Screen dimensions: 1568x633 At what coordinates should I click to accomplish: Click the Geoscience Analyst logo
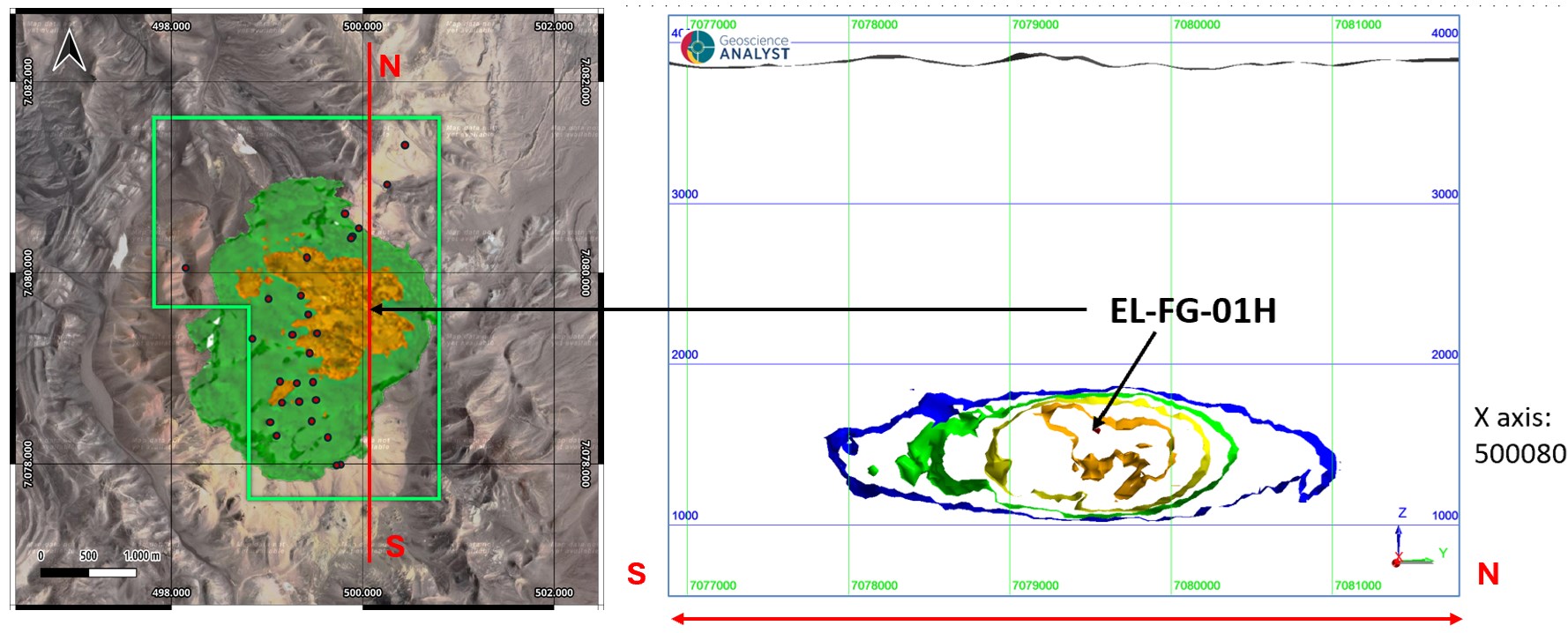point(735,47)
